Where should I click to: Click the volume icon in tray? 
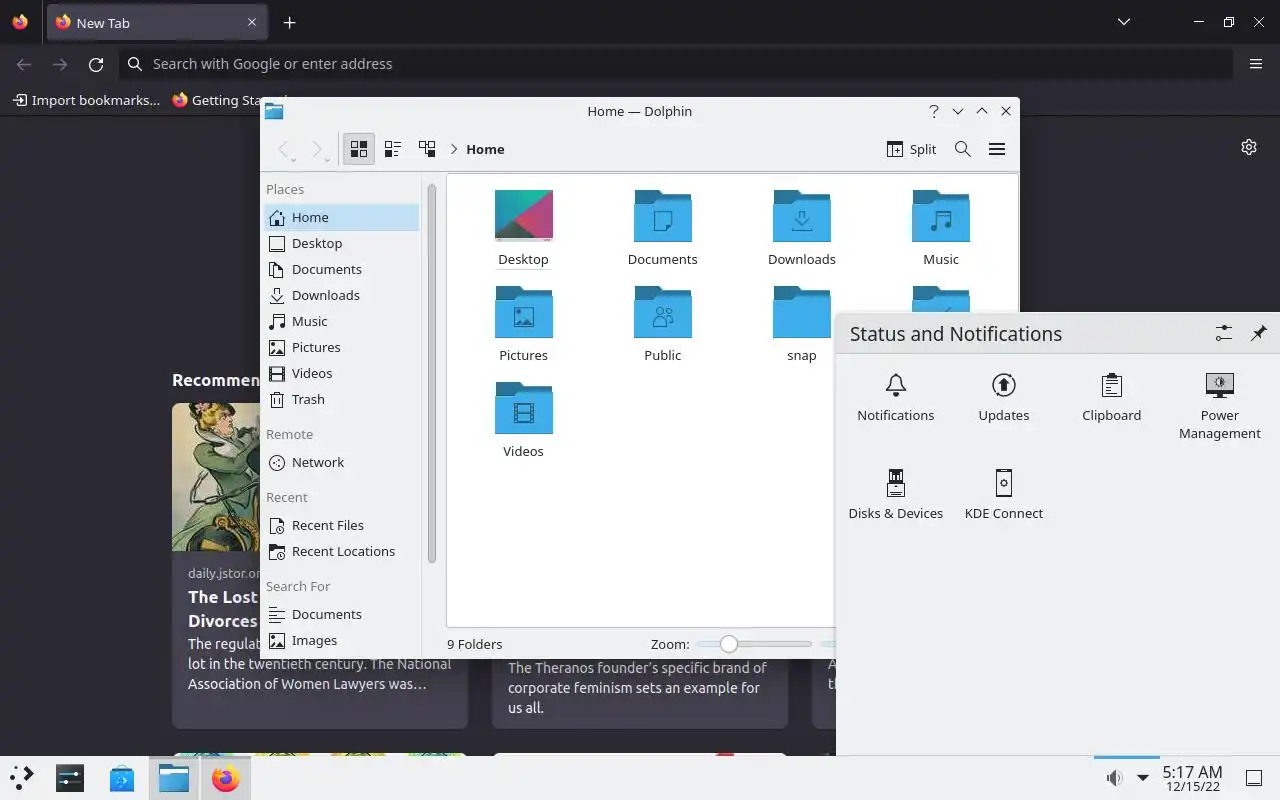(1114, 778)
